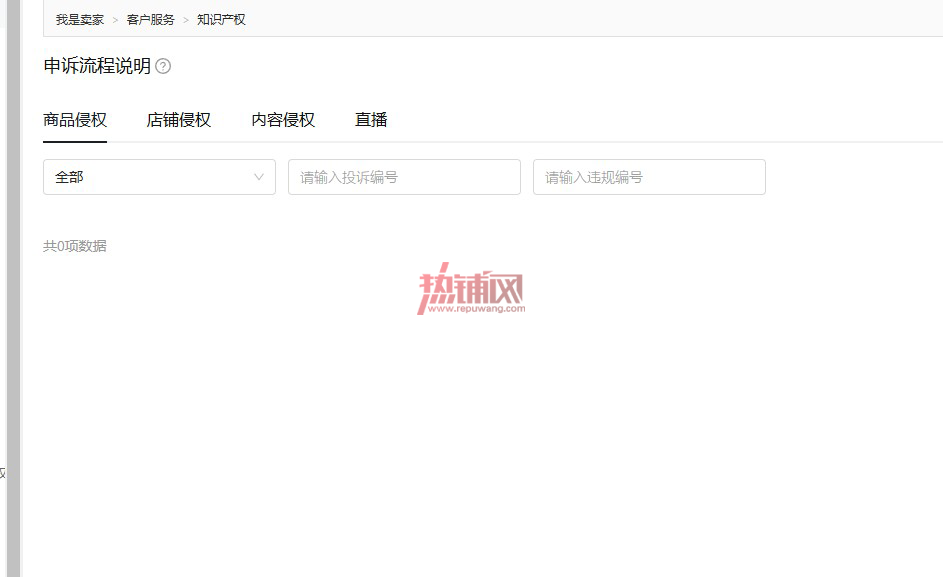Screen dimensions: 943x577
Task: Open the 内容侵权 tab
Action: pyautogui.click(x=283, y=120)
